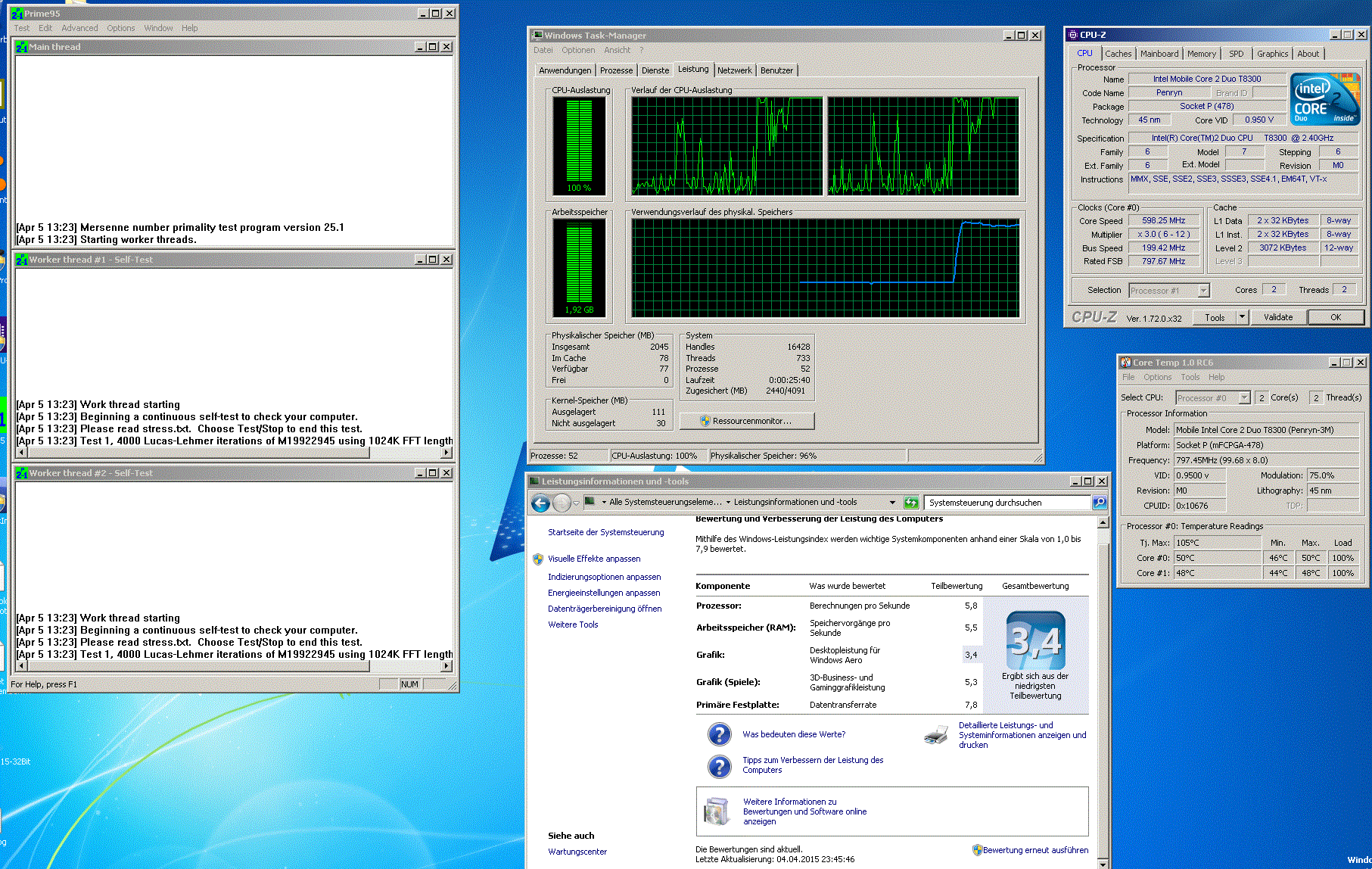1372x869 pixels.
Task: Click the Prime95 title bar icon
Action: (x=17, y=14)
